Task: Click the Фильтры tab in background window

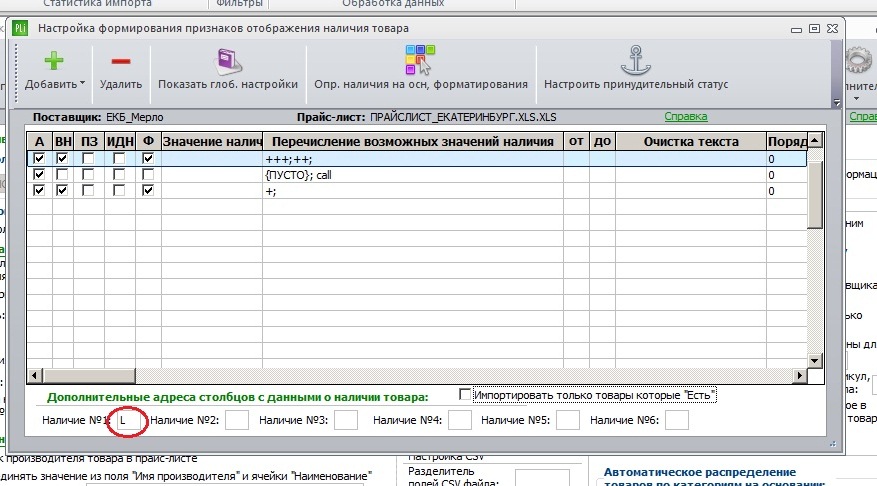Action: pyautogui.click(x=239, y=3)
